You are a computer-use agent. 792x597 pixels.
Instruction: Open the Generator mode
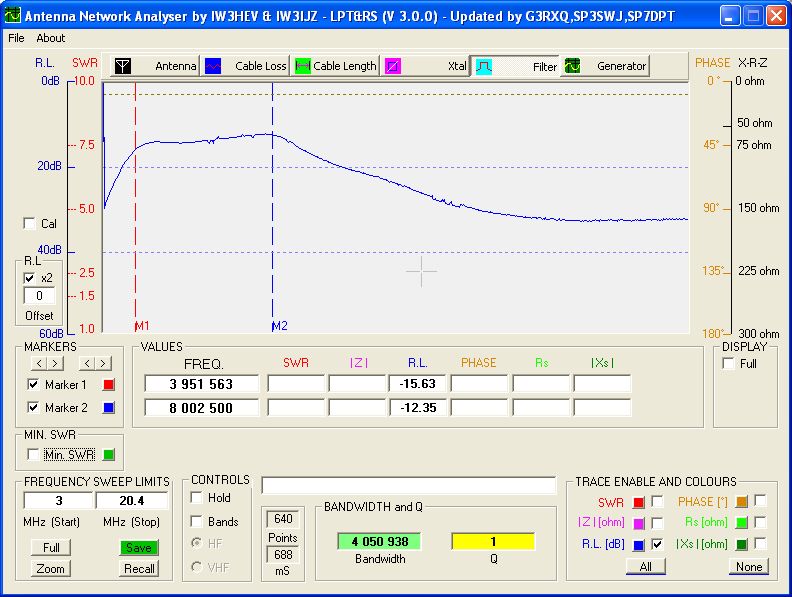(x=605, y=66)
